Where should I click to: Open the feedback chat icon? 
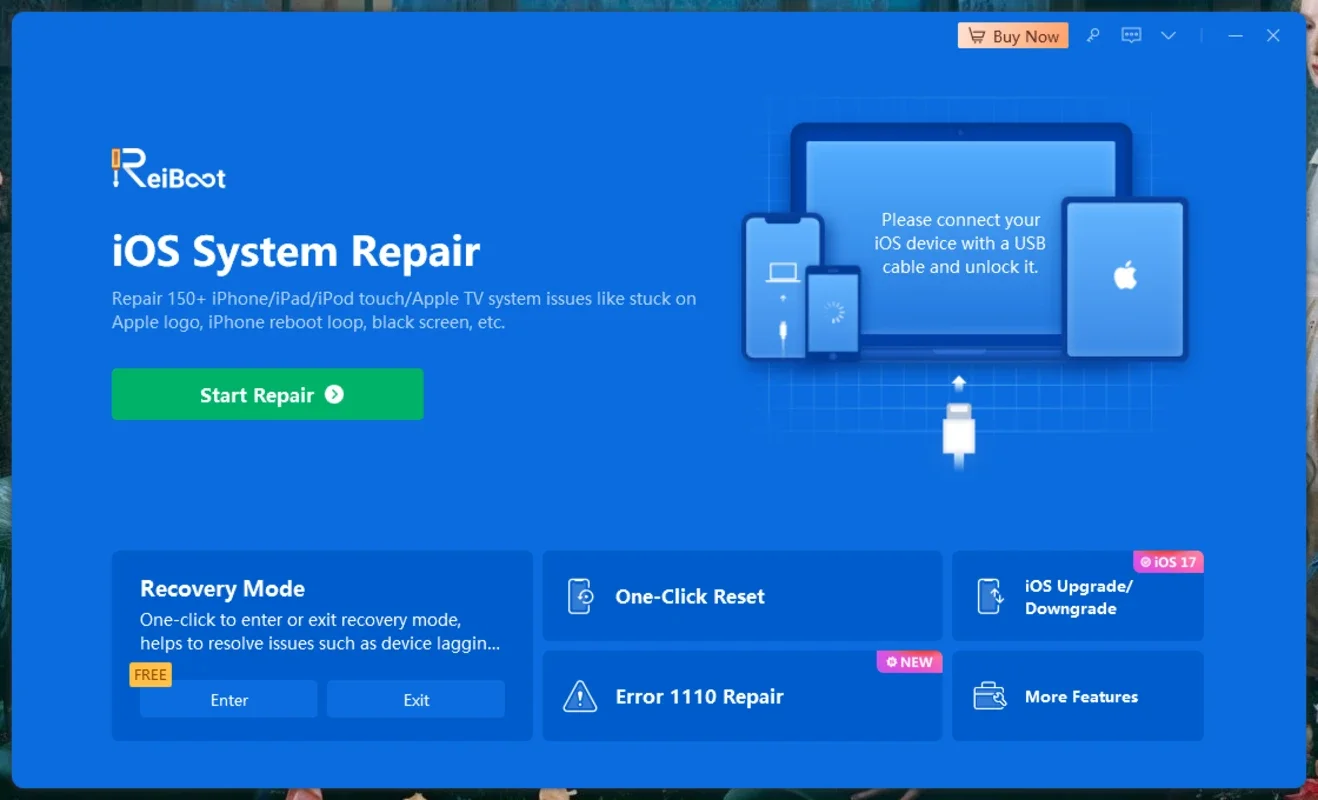1131,36
